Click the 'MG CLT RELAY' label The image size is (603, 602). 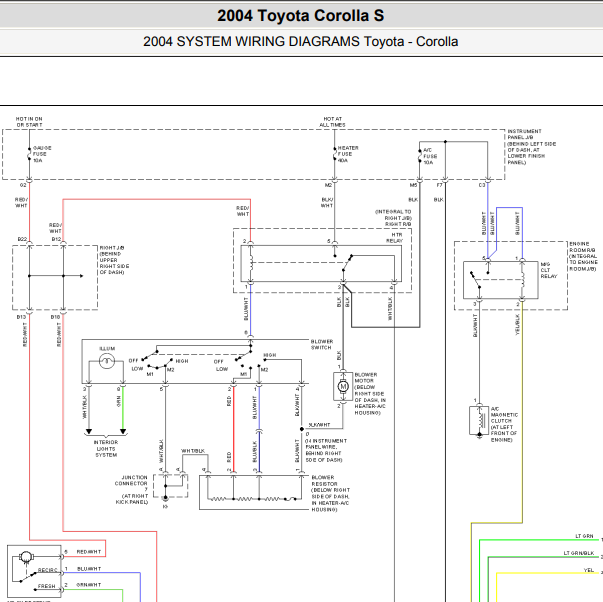click(548, 270)
